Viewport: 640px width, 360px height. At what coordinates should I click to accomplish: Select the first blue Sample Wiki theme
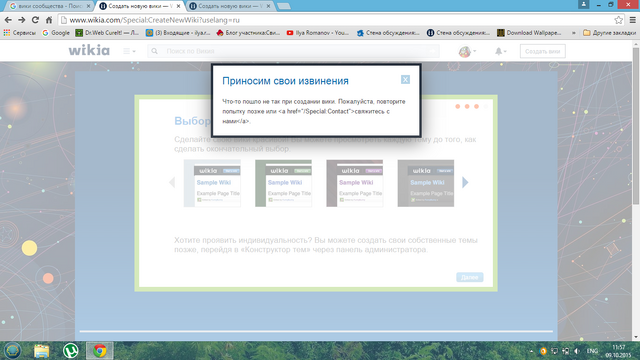coord(212,183)
